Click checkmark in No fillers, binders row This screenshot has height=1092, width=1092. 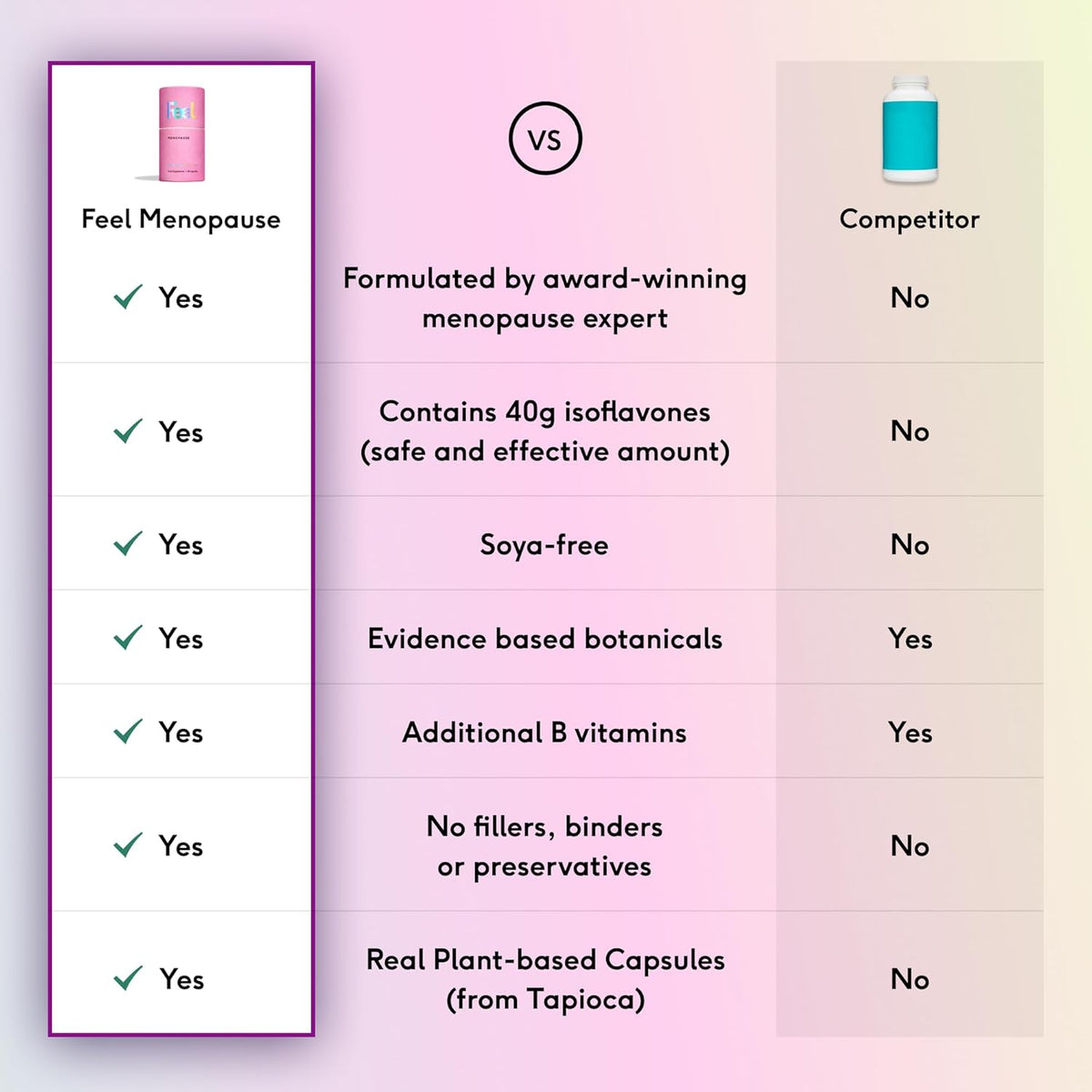tap(128, 844)
